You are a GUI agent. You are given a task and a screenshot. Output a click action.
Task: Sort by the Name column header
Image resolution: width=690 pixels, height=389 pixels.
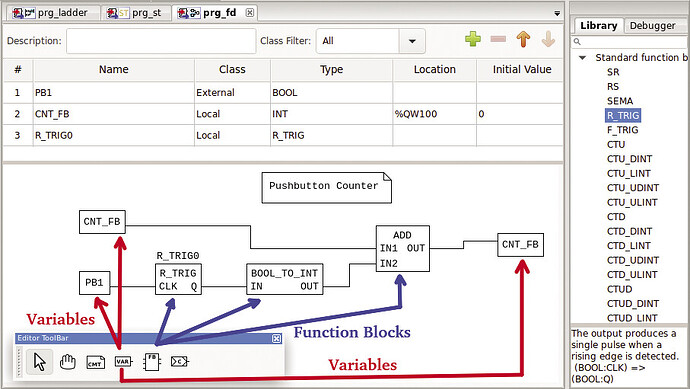[114, 70]
